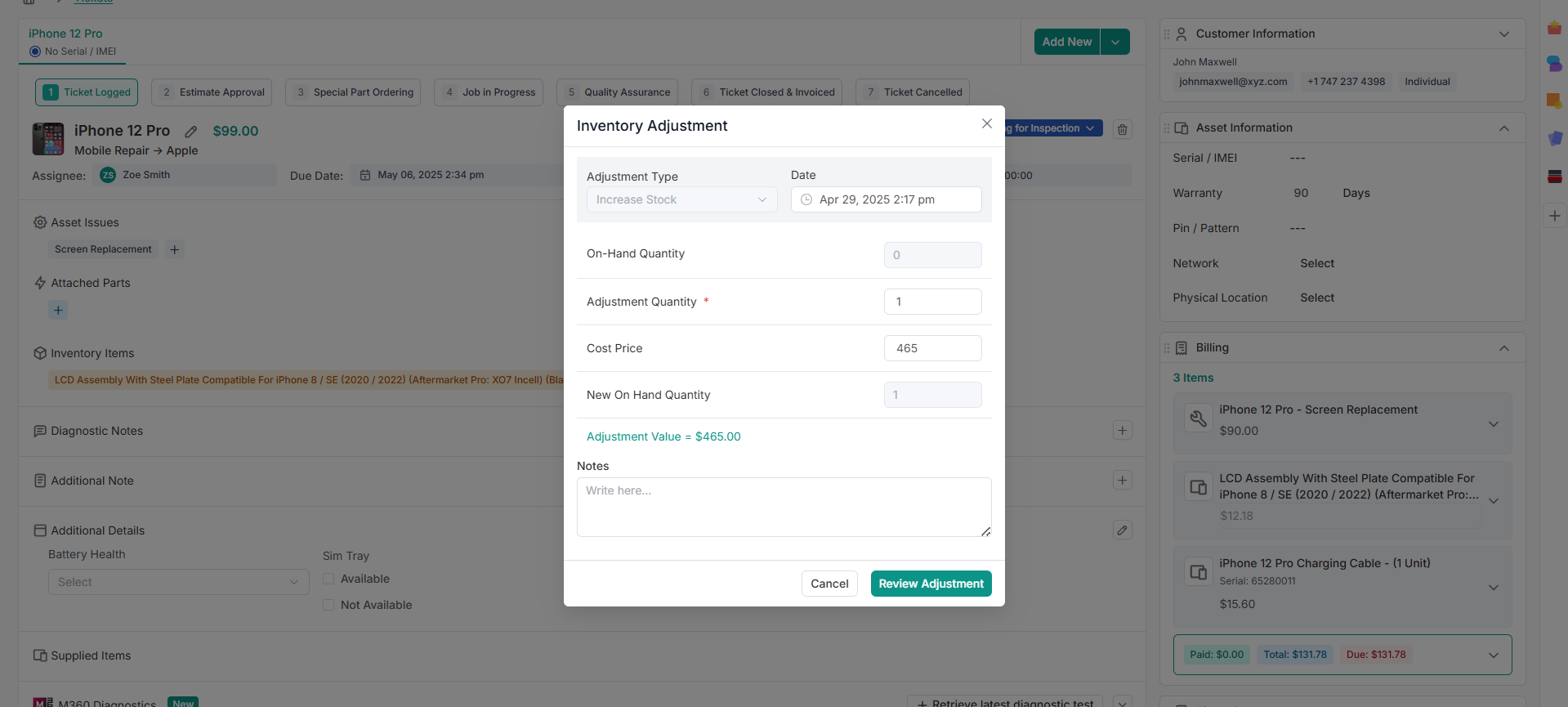
Task: Collapse the Billing panel
Action: coord(1504,348)
